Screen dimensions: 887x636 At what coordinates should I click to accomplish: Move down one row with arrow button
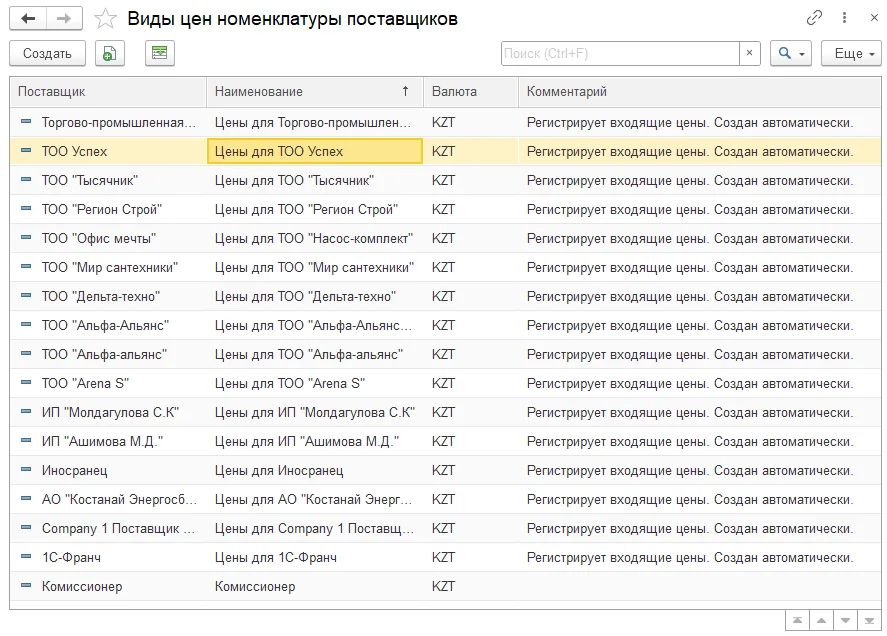(x=845, y=621)
